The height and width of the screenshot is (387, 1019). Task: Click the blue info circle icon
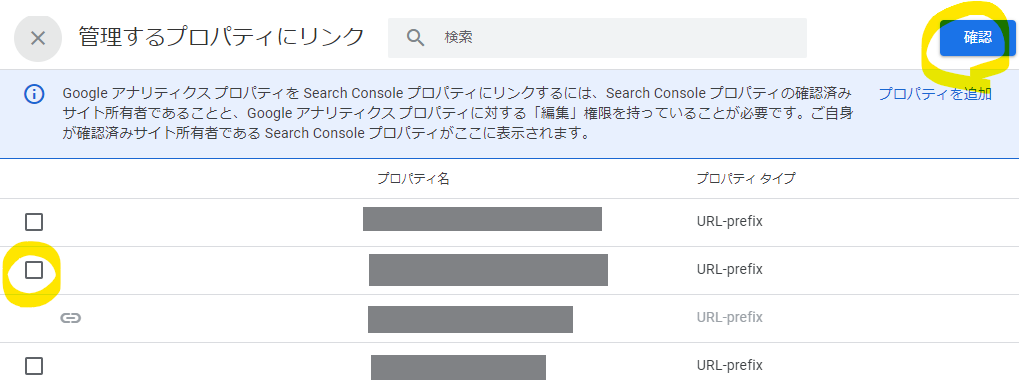coord(34,94)
